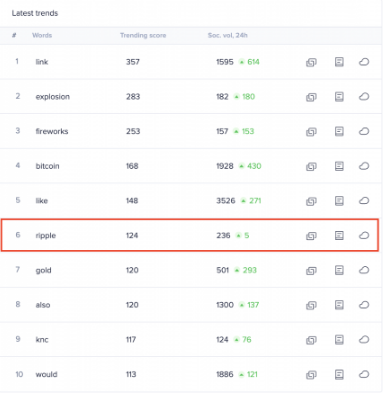Open the trending word ripple
The height and width of the screenshot is (398, 384).
(46, 236)
